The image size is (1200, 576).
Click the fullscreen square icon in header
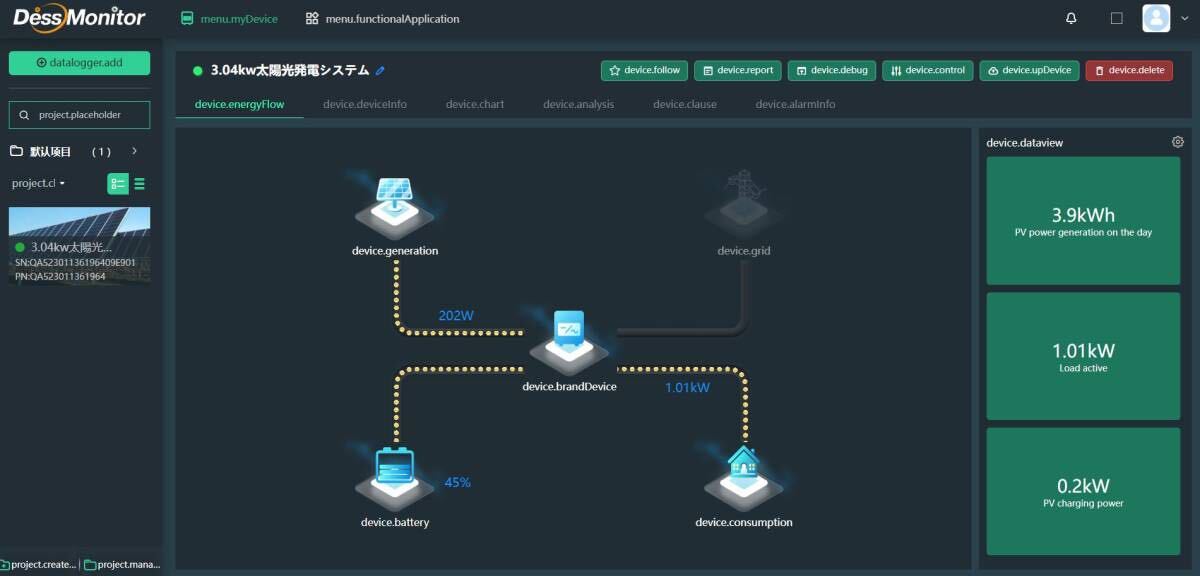(1117, 18)
